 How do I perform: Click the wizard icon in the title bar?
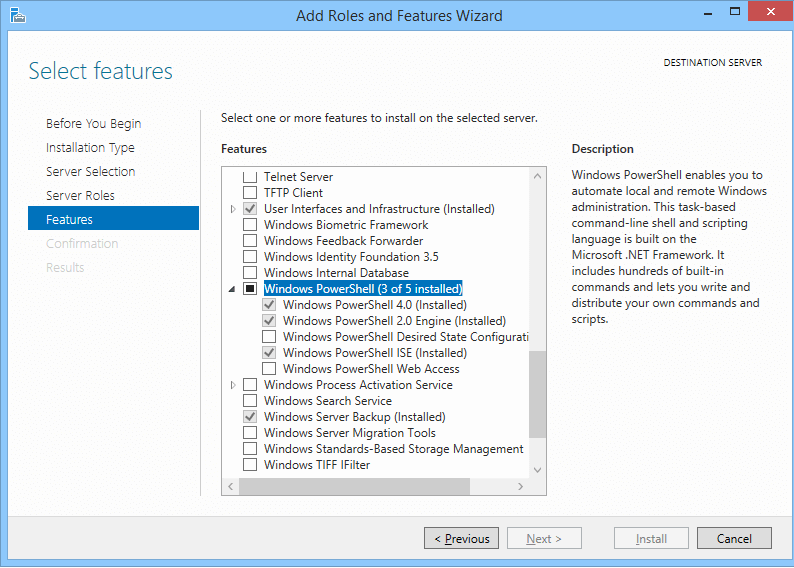[x=17, y=15]
